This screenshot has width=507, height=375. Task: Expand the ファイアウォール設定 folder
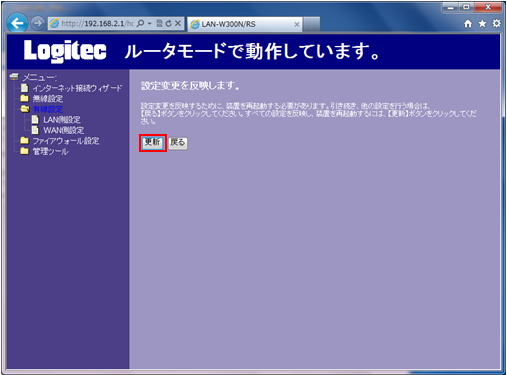coord(60,141)
